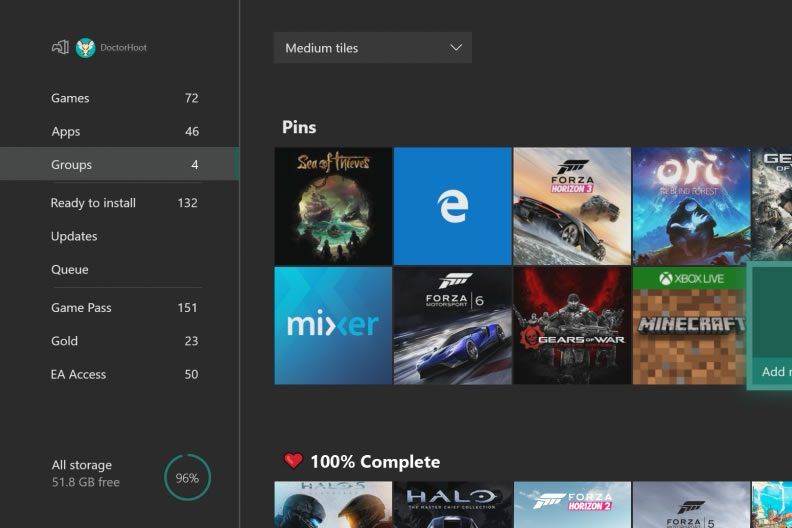
Task: Open the Forza Horizon 3 tile
Action: pyautogui.click(x=572, y=206)
